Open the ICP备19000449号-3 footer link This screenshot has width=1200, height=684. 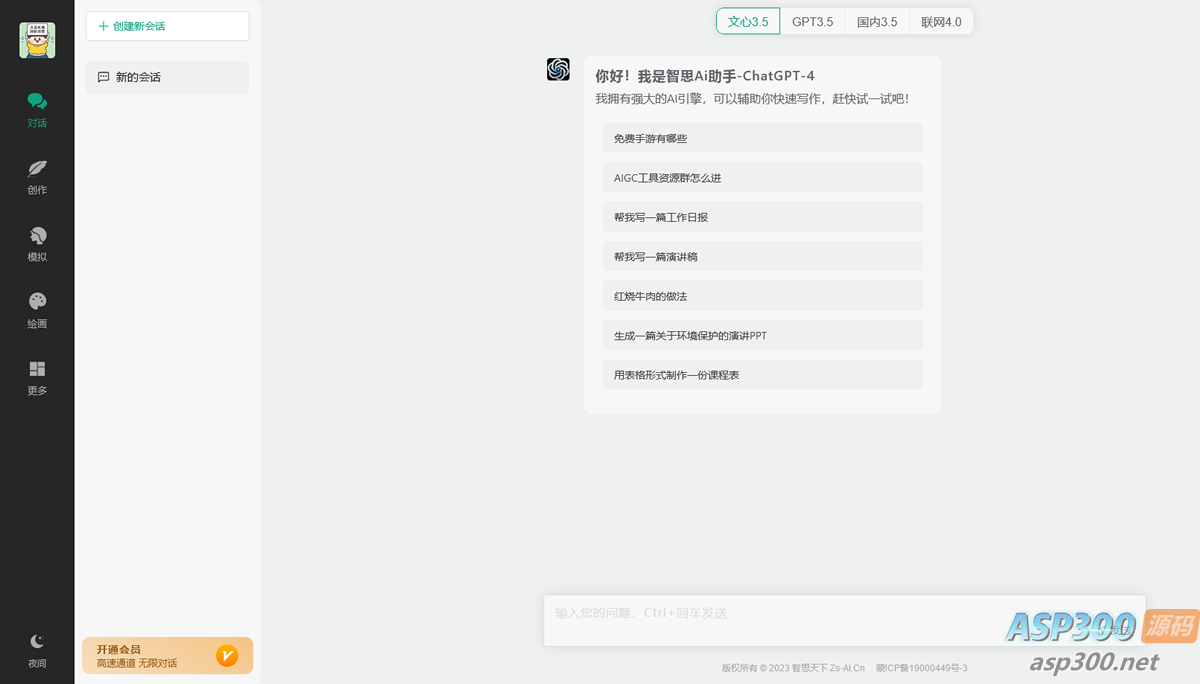921,668
